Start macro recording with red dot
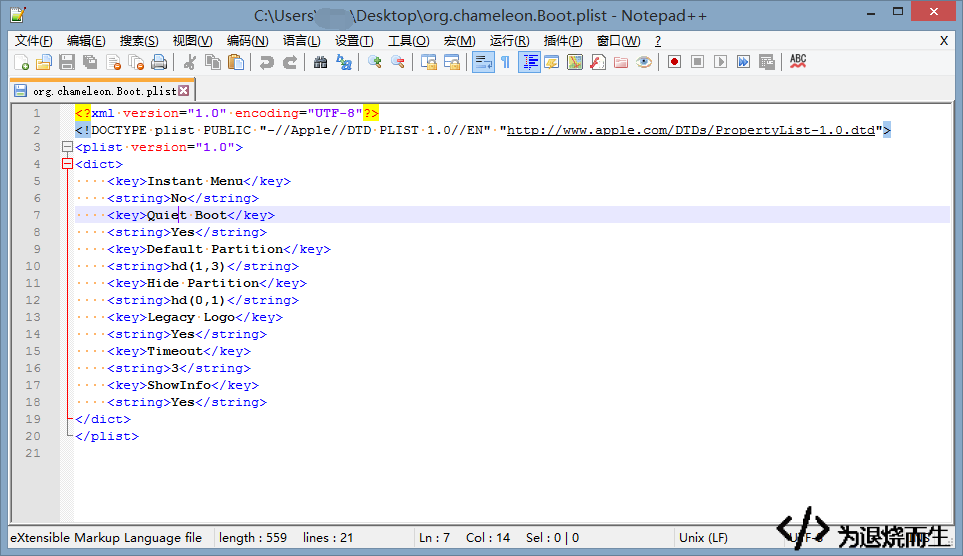The width and height of the screenshot is (963, 556). (674, 62)
